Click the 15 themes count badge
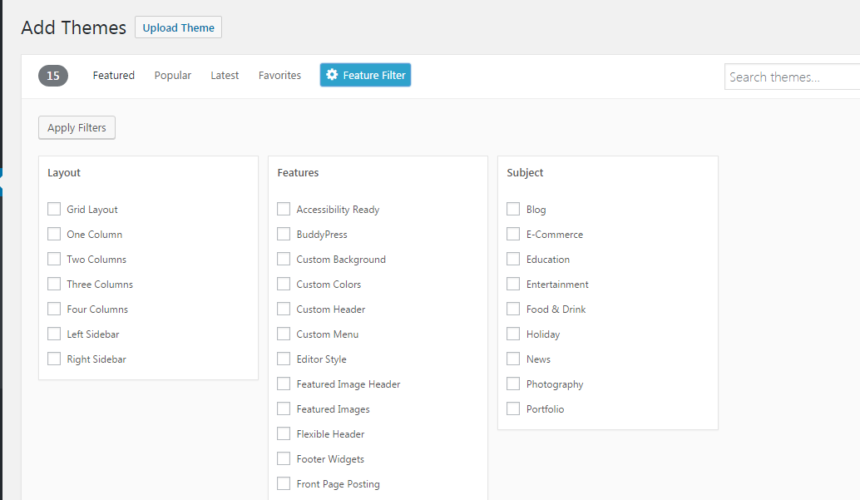Image resolution: width=860 pixels, height=500 pixels. (53, 76)
